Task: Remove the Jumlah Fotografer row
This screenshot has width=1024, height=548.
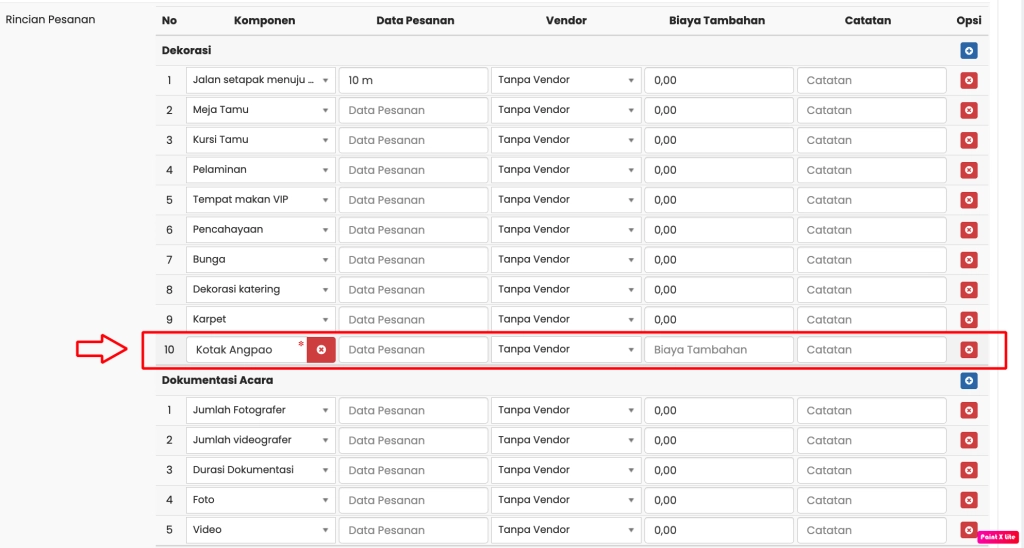Action: click(968, 411)
